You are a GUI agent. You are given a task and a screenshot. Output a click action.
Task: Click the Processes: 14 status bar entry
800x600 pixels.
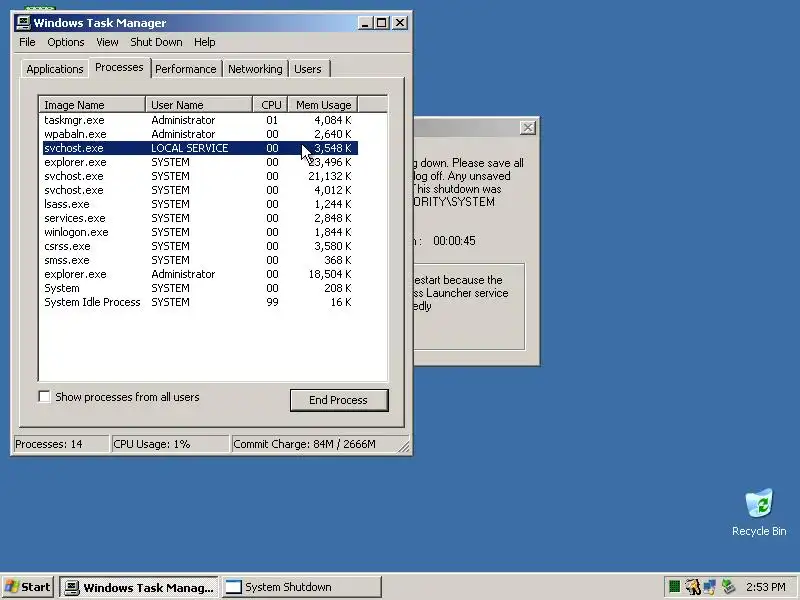pos(61,444)
